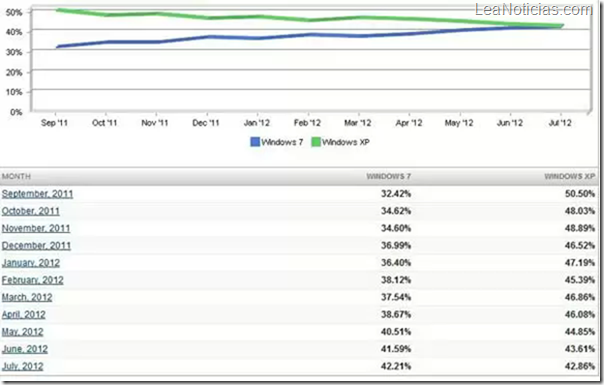
Task: Click the Mar '12 axis label
Action: 358,123
